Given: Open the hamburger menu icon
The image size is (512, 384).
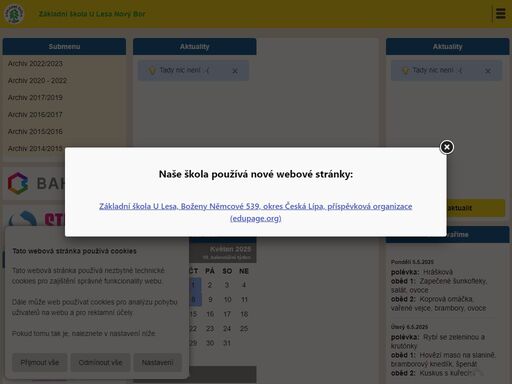Looking at the screenshot, I should coord(500,14).
